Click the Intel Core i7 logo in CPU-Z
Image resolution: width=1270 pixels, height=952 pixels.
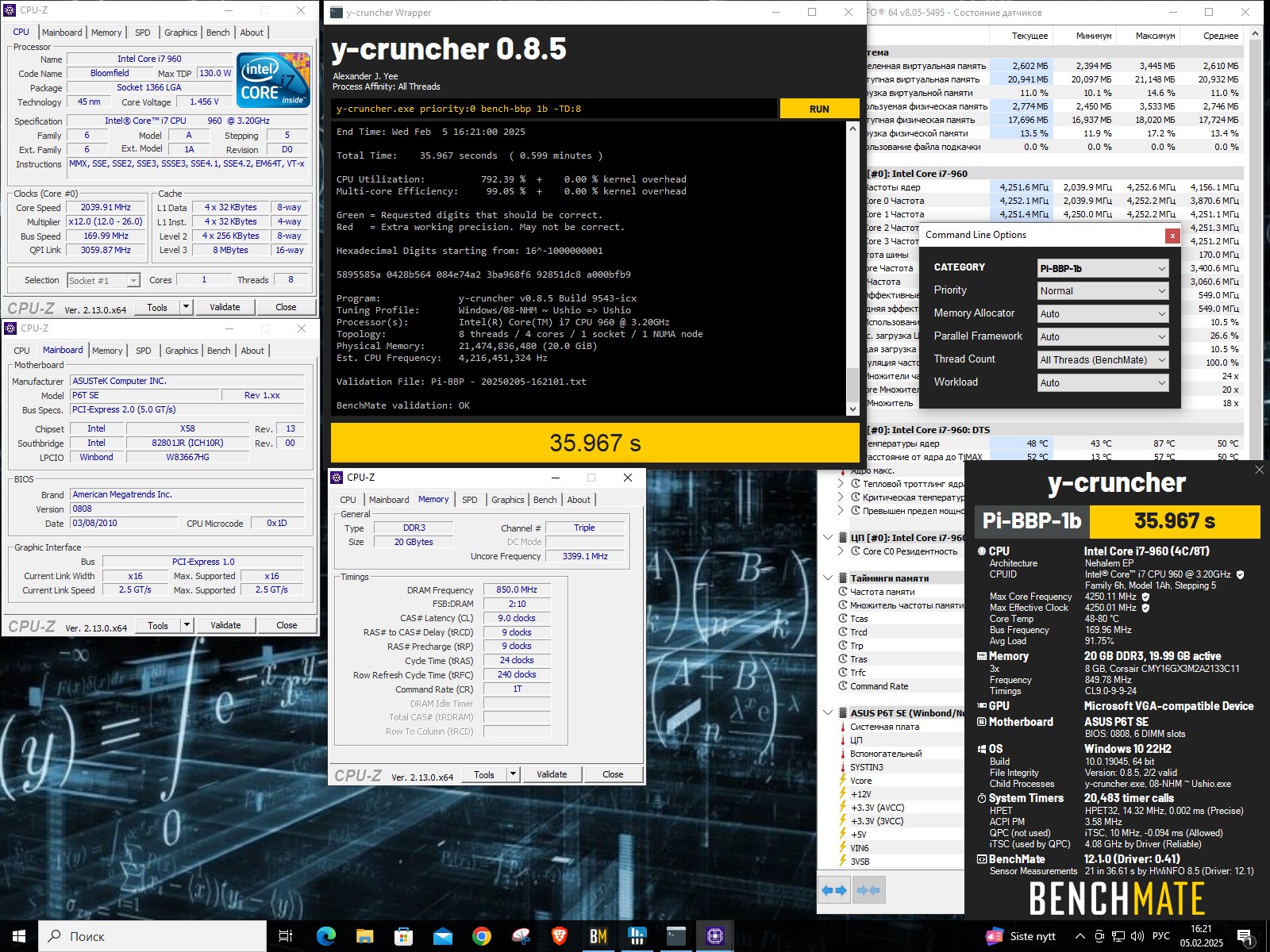(x=274, y=80)
